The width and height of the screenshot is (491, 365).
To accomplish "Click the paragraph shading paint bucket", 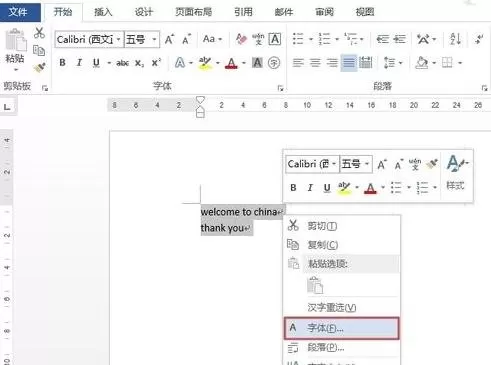I will coord(422,63).
